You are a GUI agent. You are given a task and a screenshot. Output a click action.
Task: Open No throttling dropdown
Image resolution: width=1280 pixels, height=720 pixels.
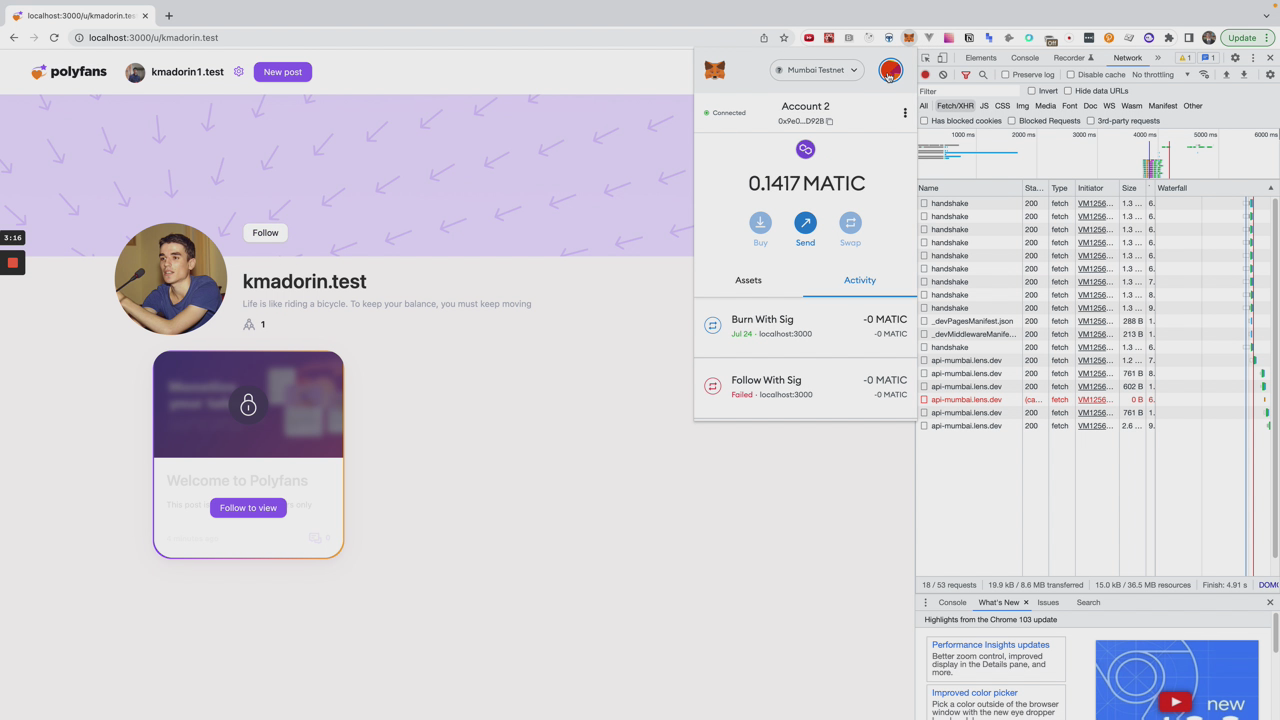click(1161, 75)
